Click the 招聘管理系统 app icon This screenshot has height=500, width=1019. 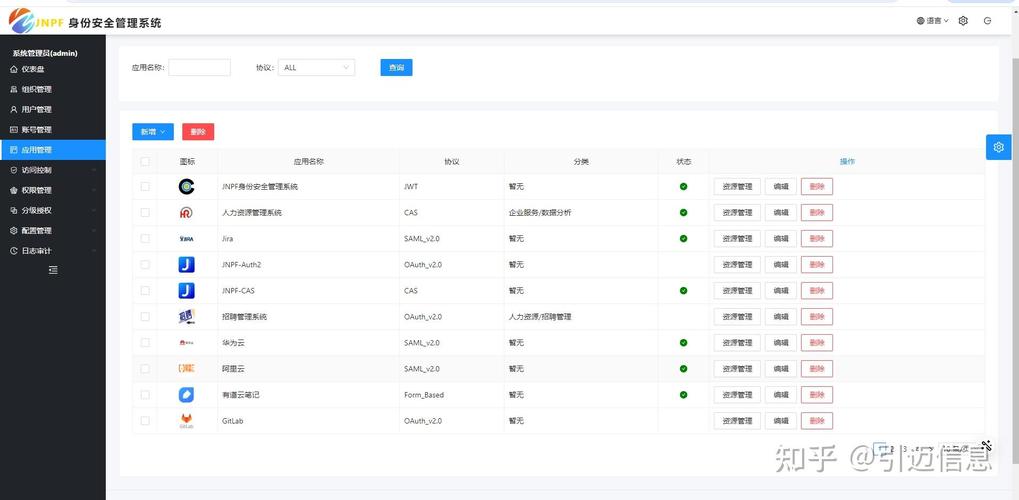187,317
